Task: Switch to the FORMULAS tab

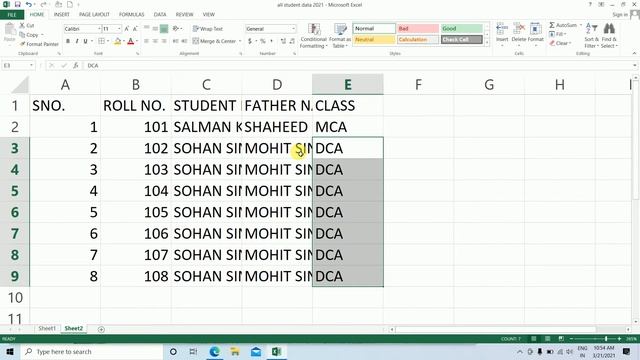Action: coord(131,15)
